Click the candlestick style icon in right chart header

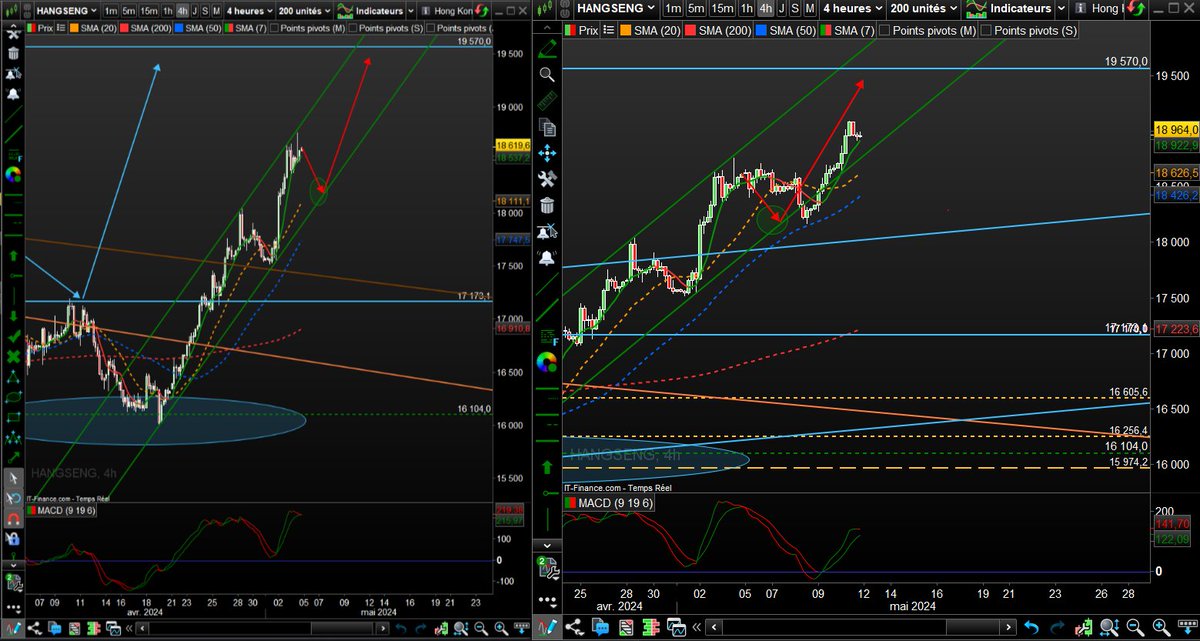(x=546, y=8)
